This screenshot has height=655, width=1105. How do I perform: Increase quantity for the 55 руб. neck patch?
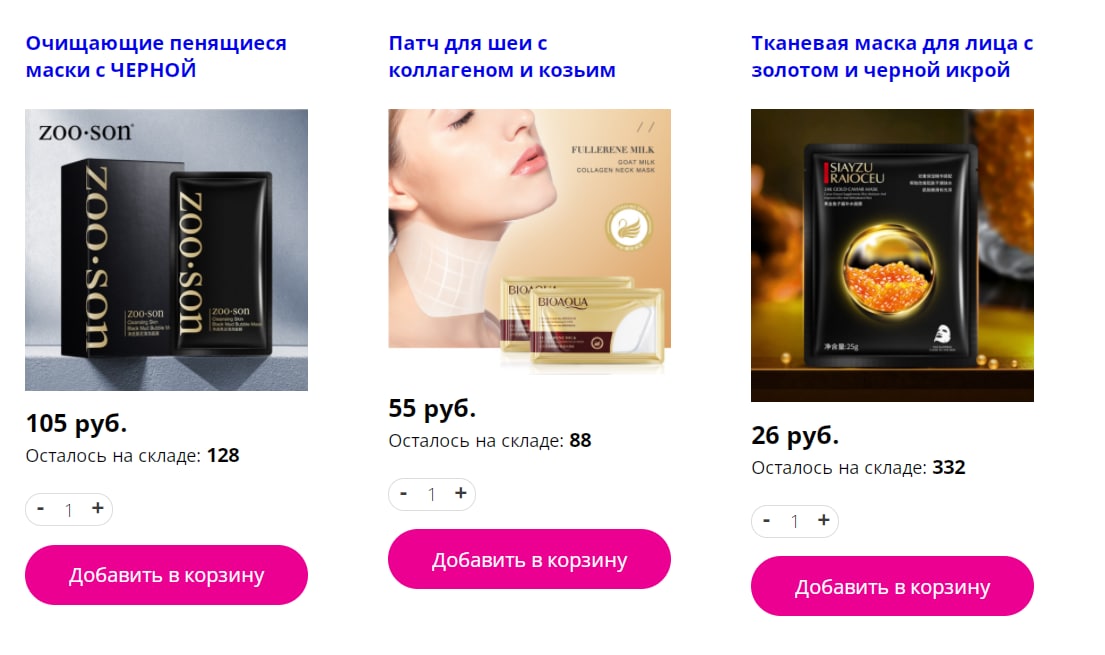click(x=461, y=494)
